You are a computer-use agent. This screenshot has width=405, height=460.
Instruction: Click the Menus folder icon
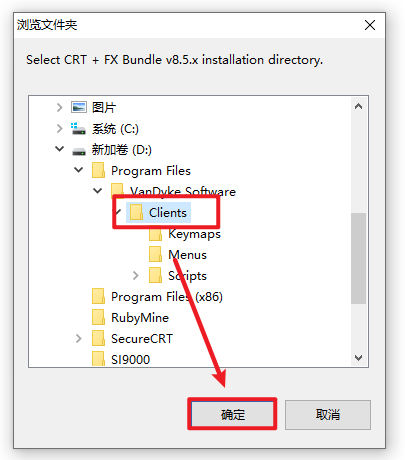[x=155, y=255]
